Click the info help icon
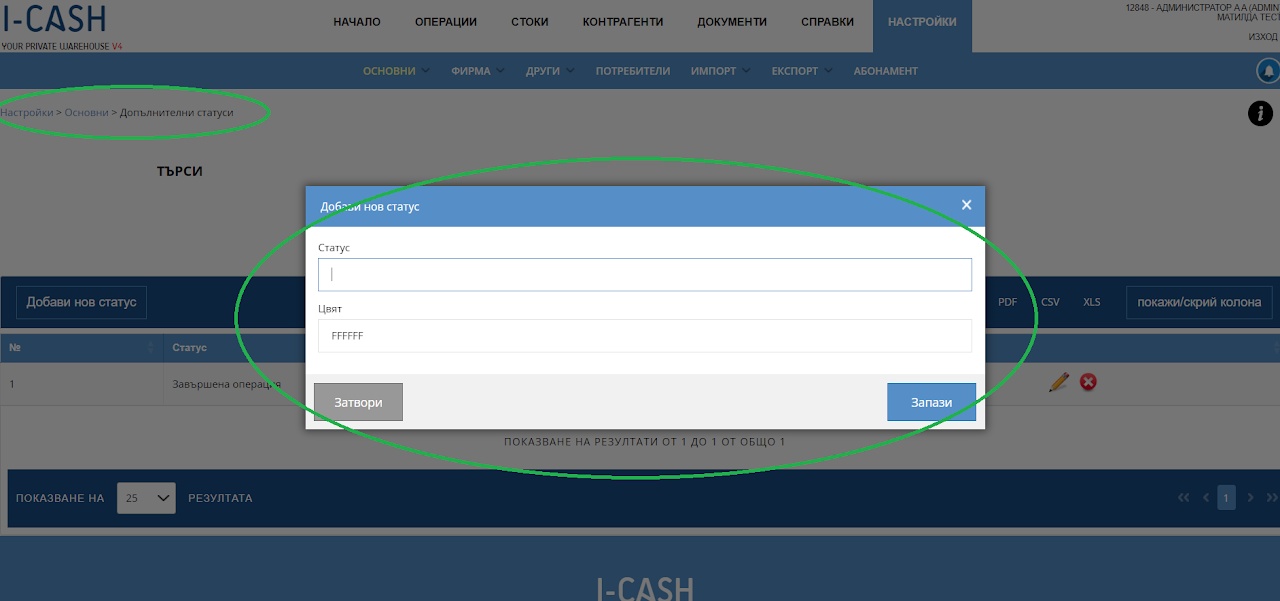Image resolution: width=1280 pixels, height=601 pixels. click(x=1260, y=113)
